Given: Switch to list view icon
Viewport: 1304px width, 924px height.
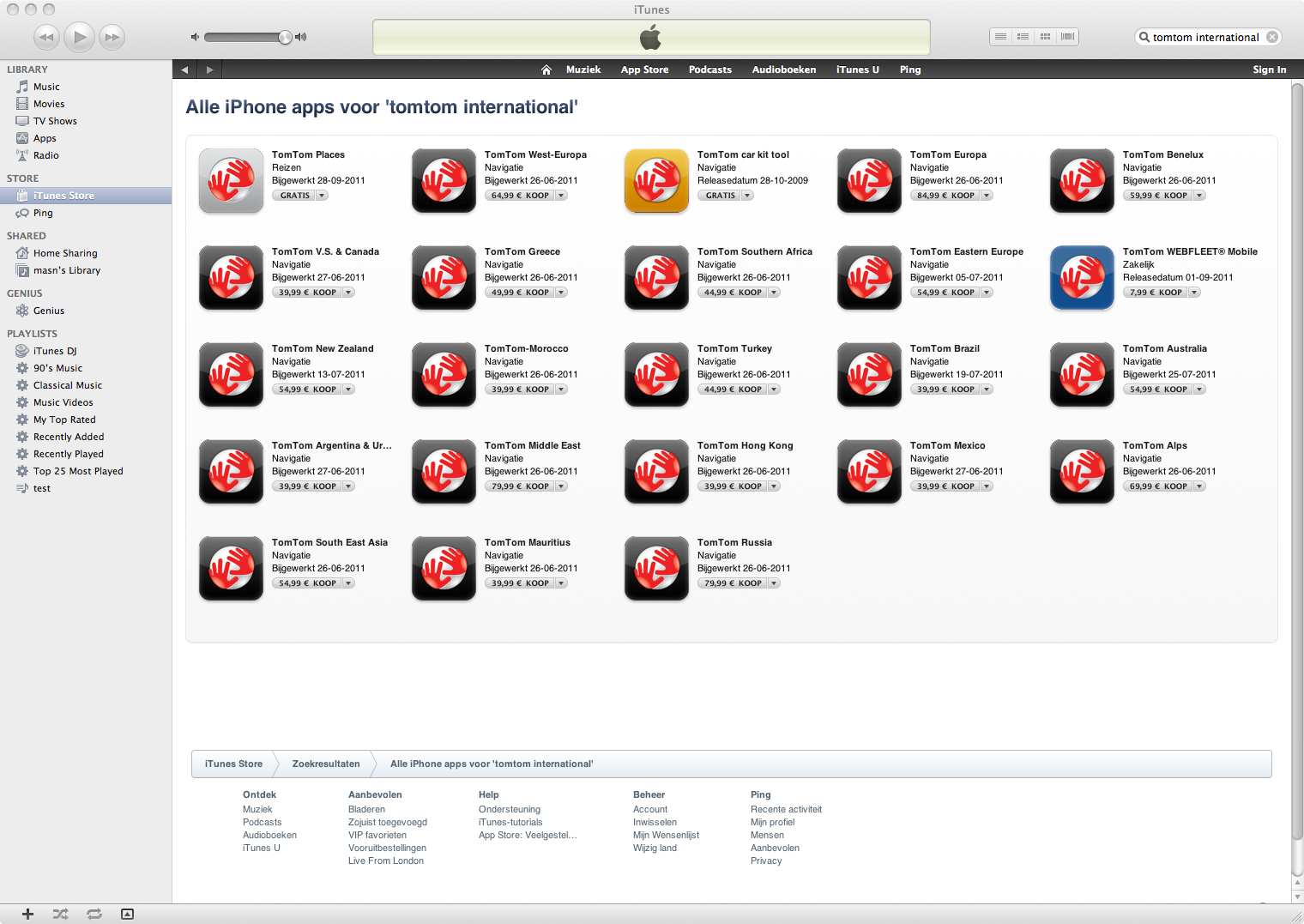Looking at the screenshot, I should coord(1000,37).
